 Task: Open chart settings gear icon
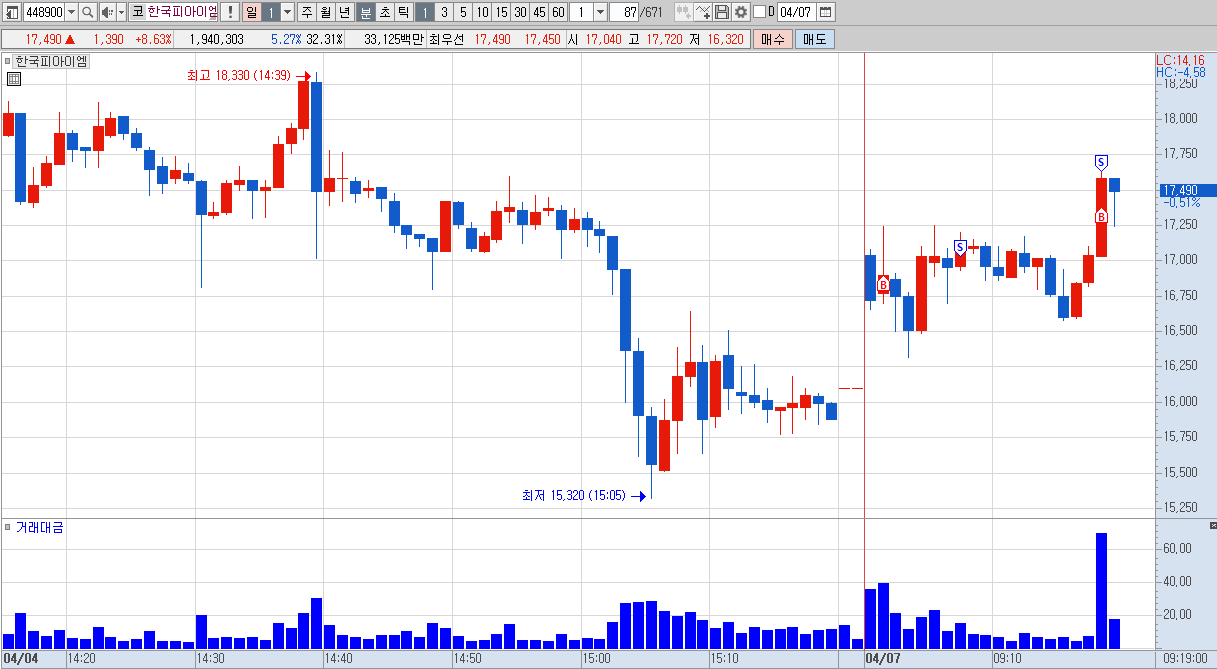[x=740, y=12]
